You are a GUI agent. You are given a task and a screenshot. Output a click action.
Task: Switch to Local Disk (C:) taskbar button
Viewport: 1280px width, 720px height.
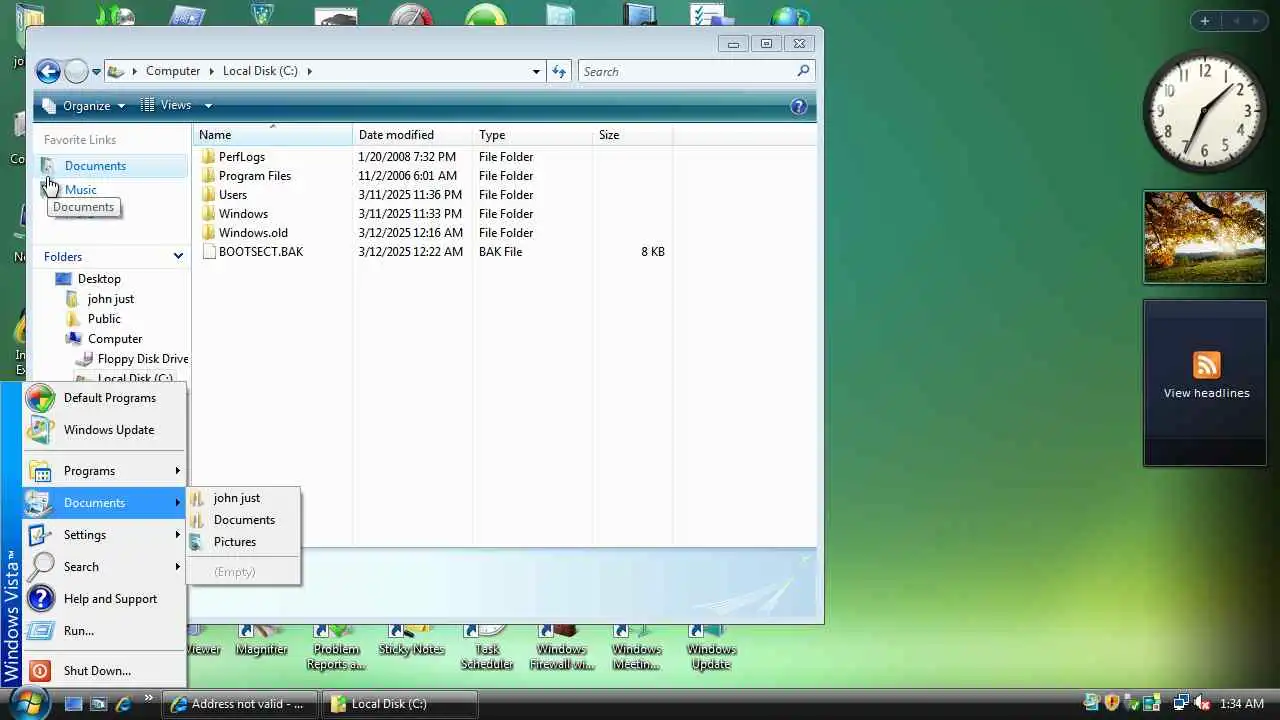pos(400,704)
